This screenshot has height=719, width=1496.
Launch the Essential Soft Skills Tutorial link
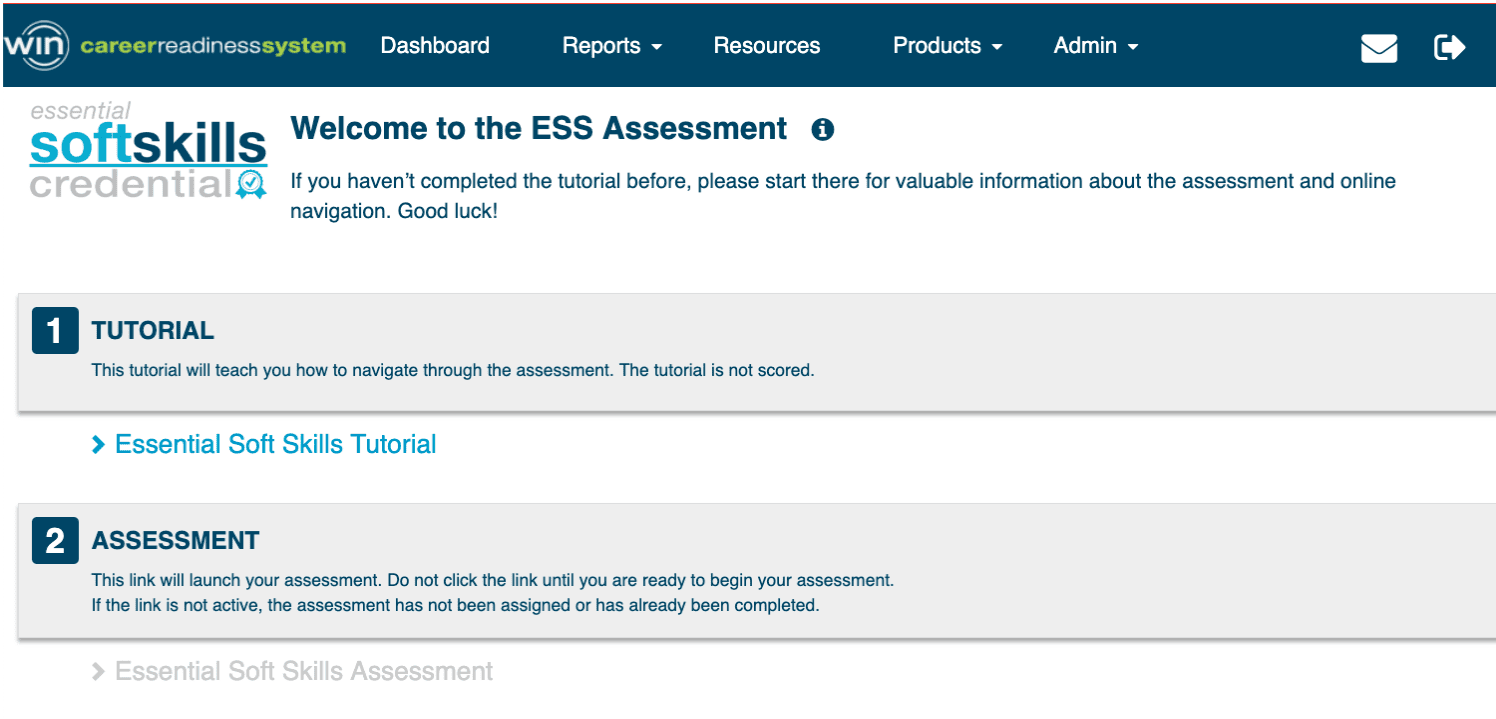pos(276,445)
